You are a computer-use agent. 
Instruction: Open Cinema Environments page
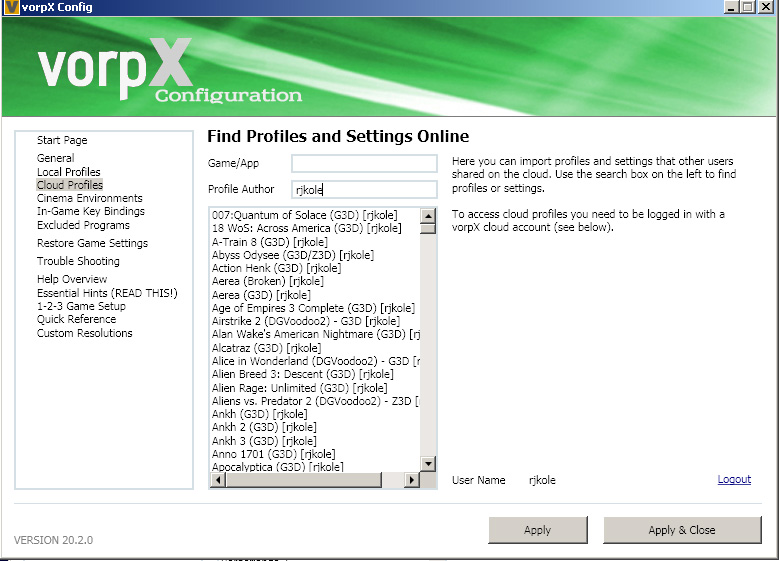(x=89, y=198)
